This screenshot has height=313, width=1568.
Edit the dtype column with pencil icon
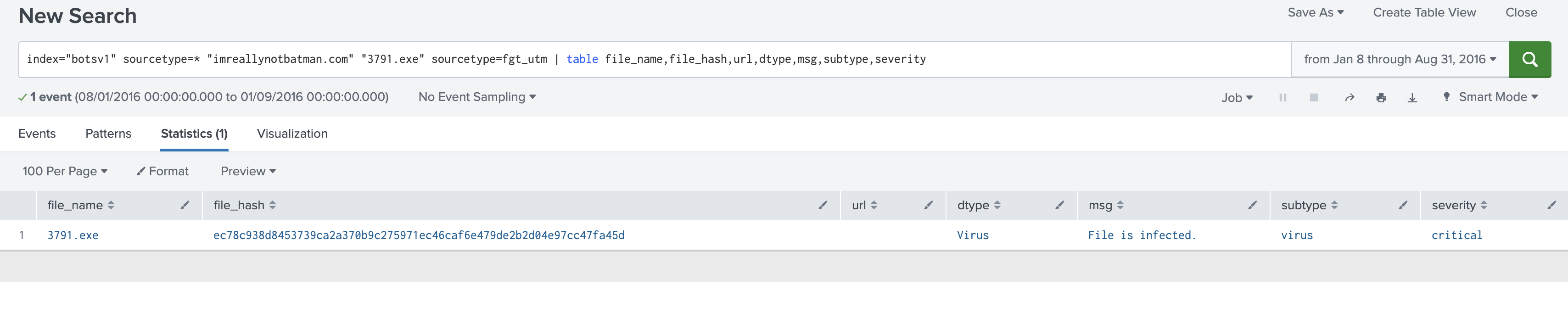(x=1060, y=205)
